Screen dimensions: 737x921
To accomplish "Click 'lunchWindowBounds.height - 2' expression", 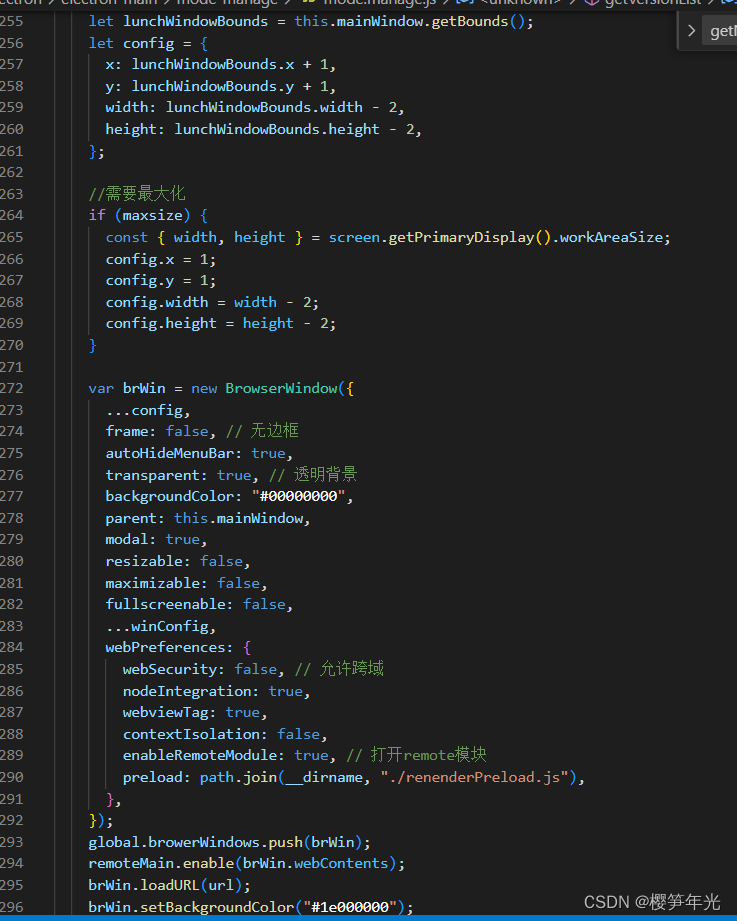I will tap(294, 129).
